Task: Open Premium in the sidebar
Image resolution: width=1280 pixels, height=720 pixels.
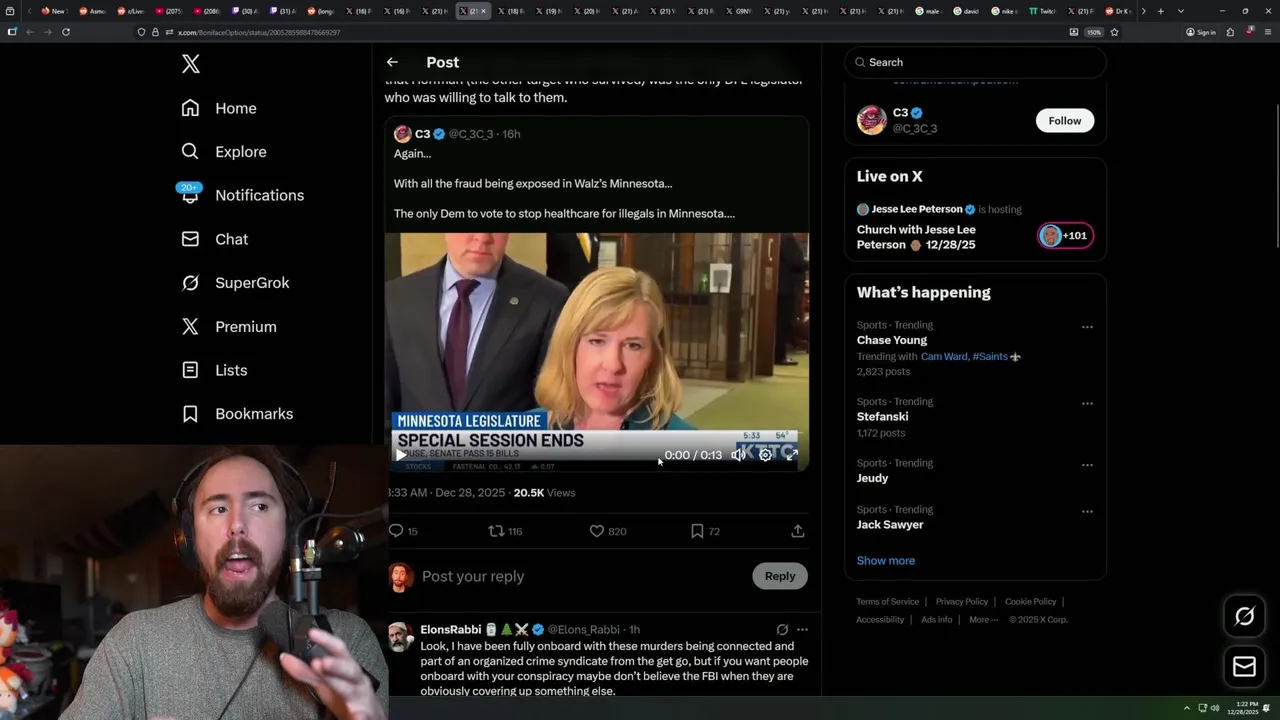Action: [x=229, y=327]
